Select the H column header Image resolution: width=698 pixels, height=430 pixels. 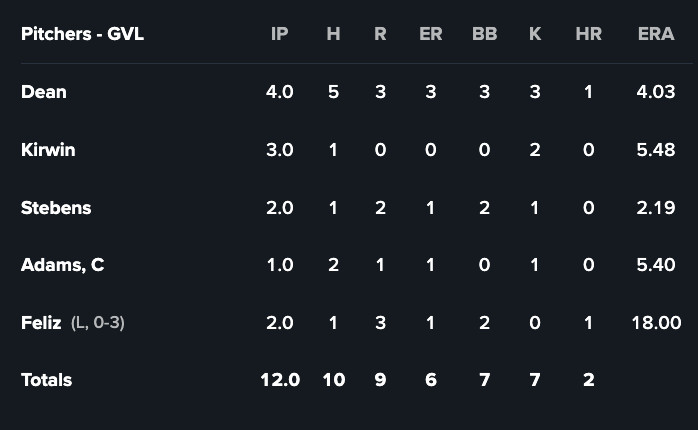pyautogui.click(x=333, y=34)
